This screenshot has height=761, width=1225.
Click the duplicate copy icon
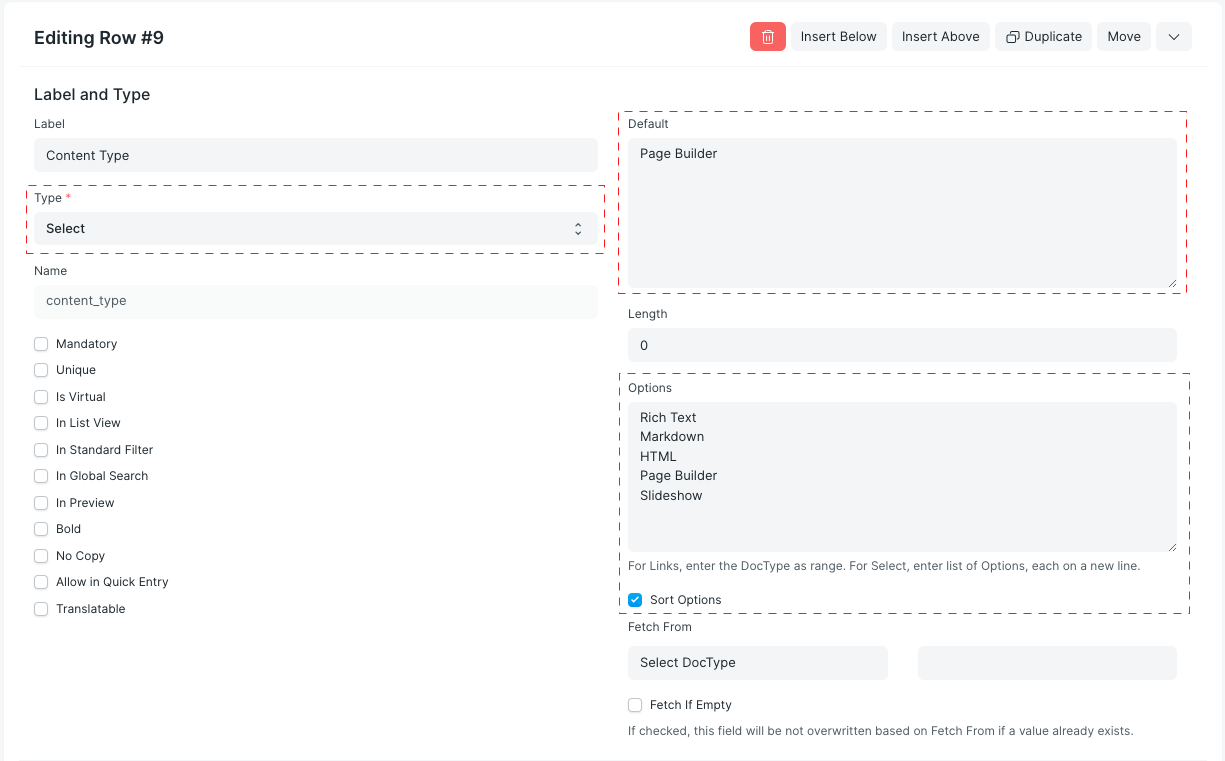coord(1012,36)
